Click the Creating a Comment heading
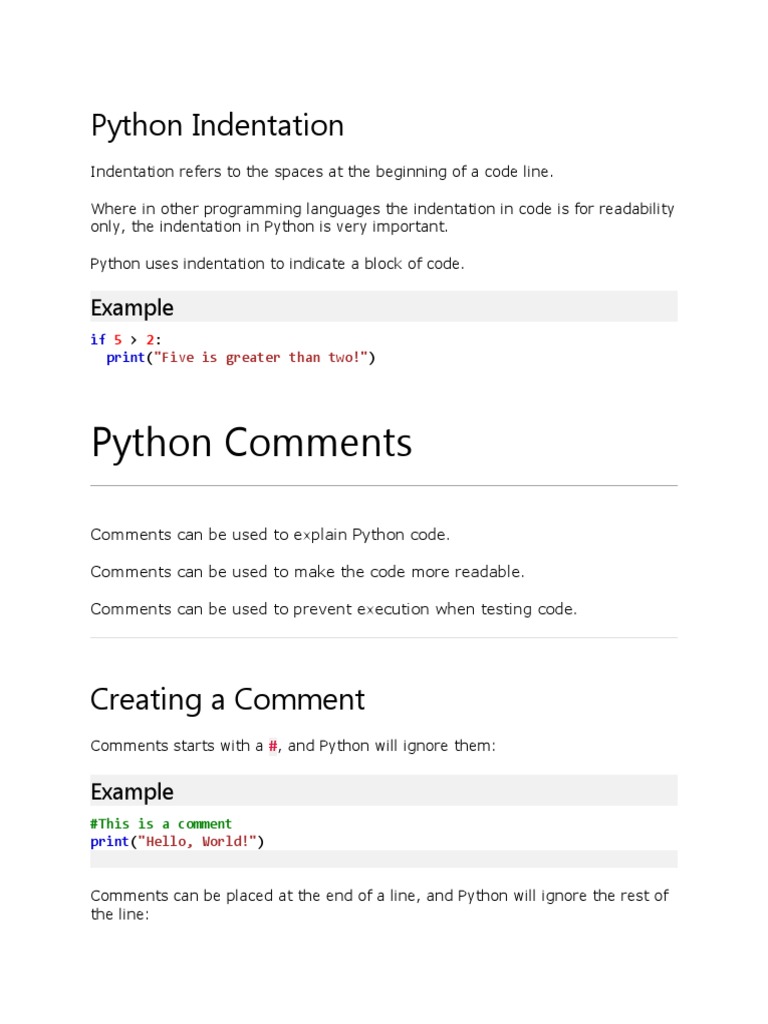The height and width of the screenshot is (1024, 768). point(227,699)
